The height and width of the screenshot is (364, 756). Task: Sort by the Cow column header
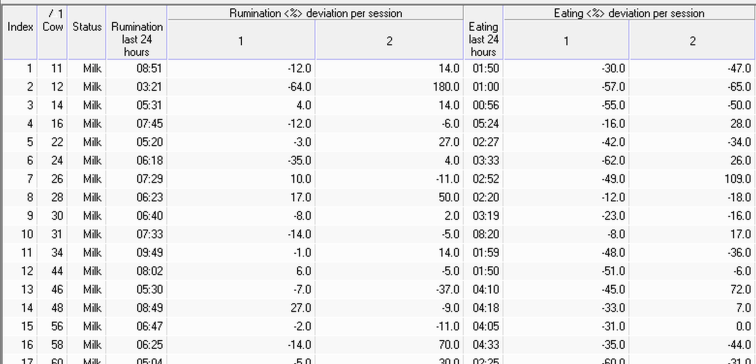53,32
